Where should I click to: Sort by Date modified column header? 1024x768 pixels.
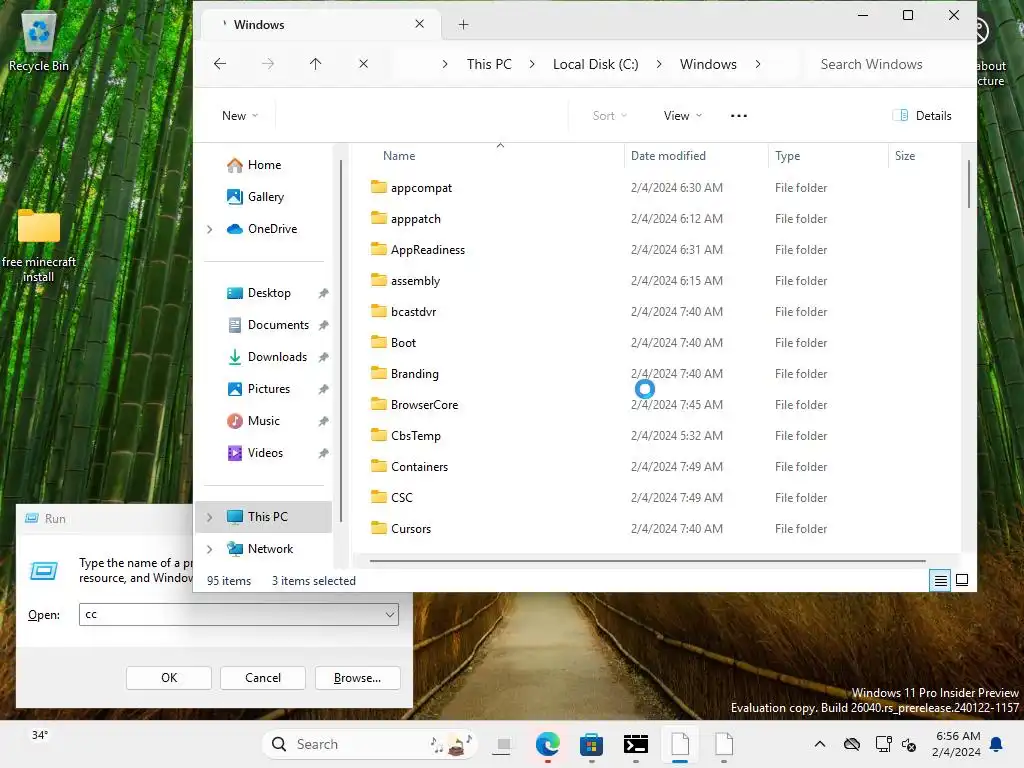coord(668,156)
